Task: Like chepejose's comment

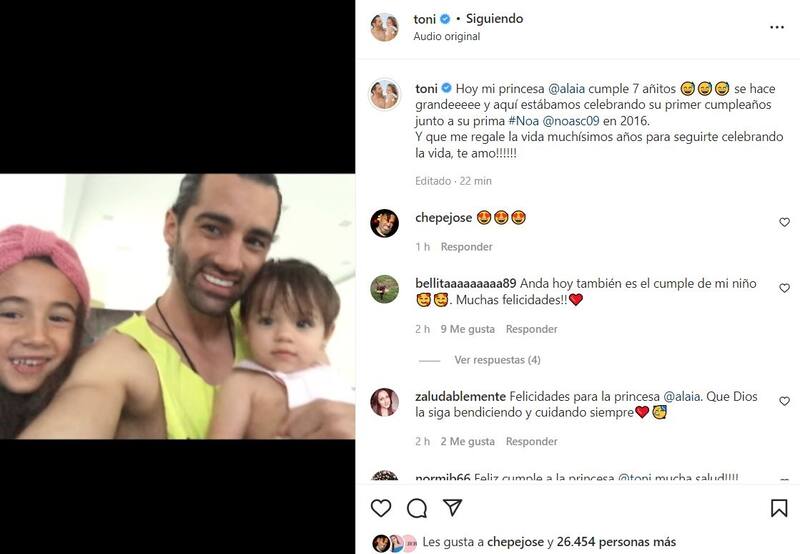Action: pos(784,222)
